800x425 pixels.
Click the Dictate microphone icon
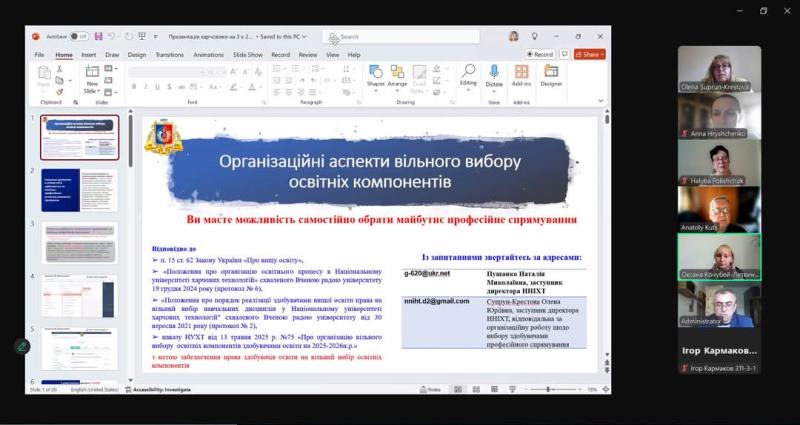pos(494,75)
